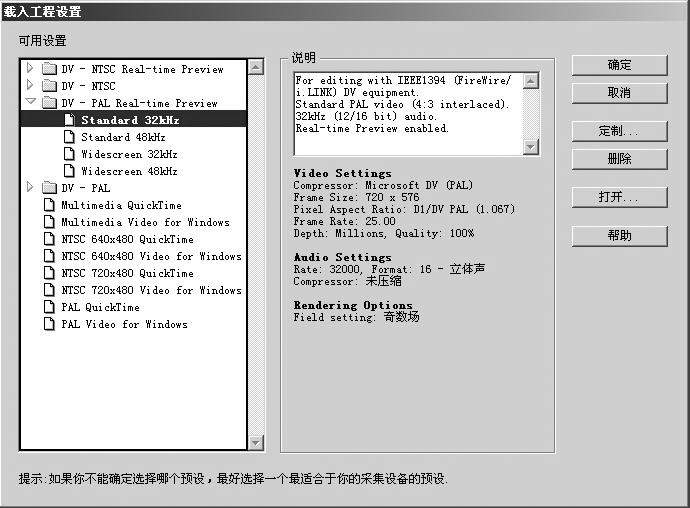Open 帮助 via its button
The height and width of the screenshot is (508, 690).
[x=620, y=236]
